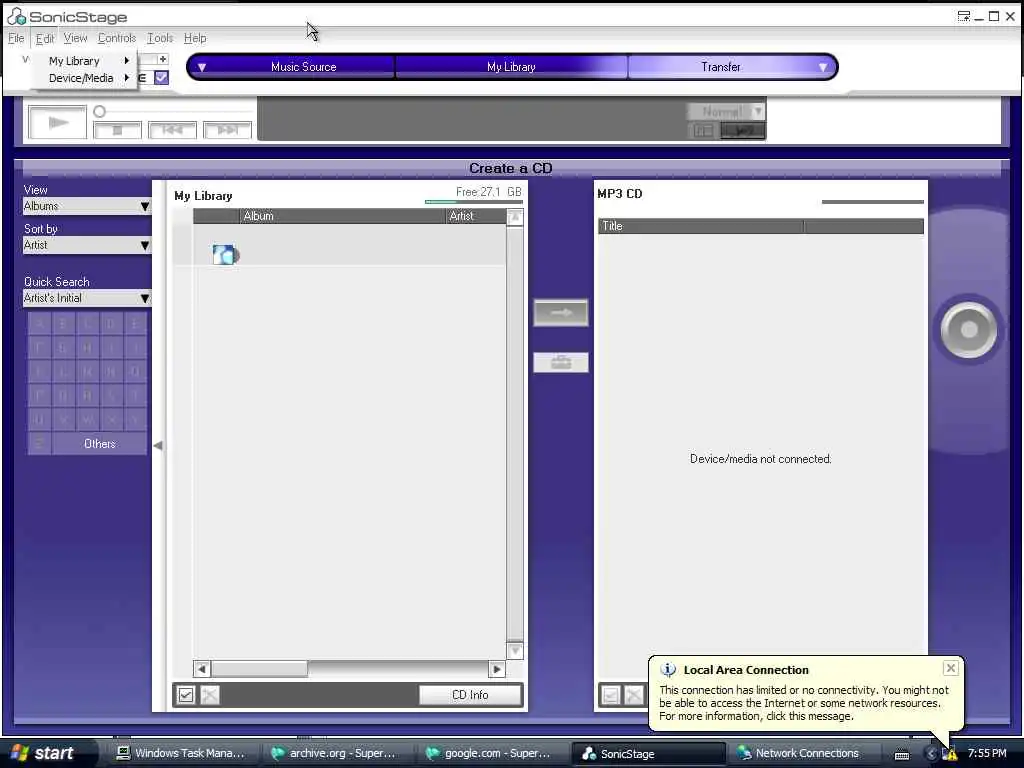This screenshot has height=768, width=1024.
Task: Click the SonicStage compact mode title bar icon
Action: (x=964, y=17)
